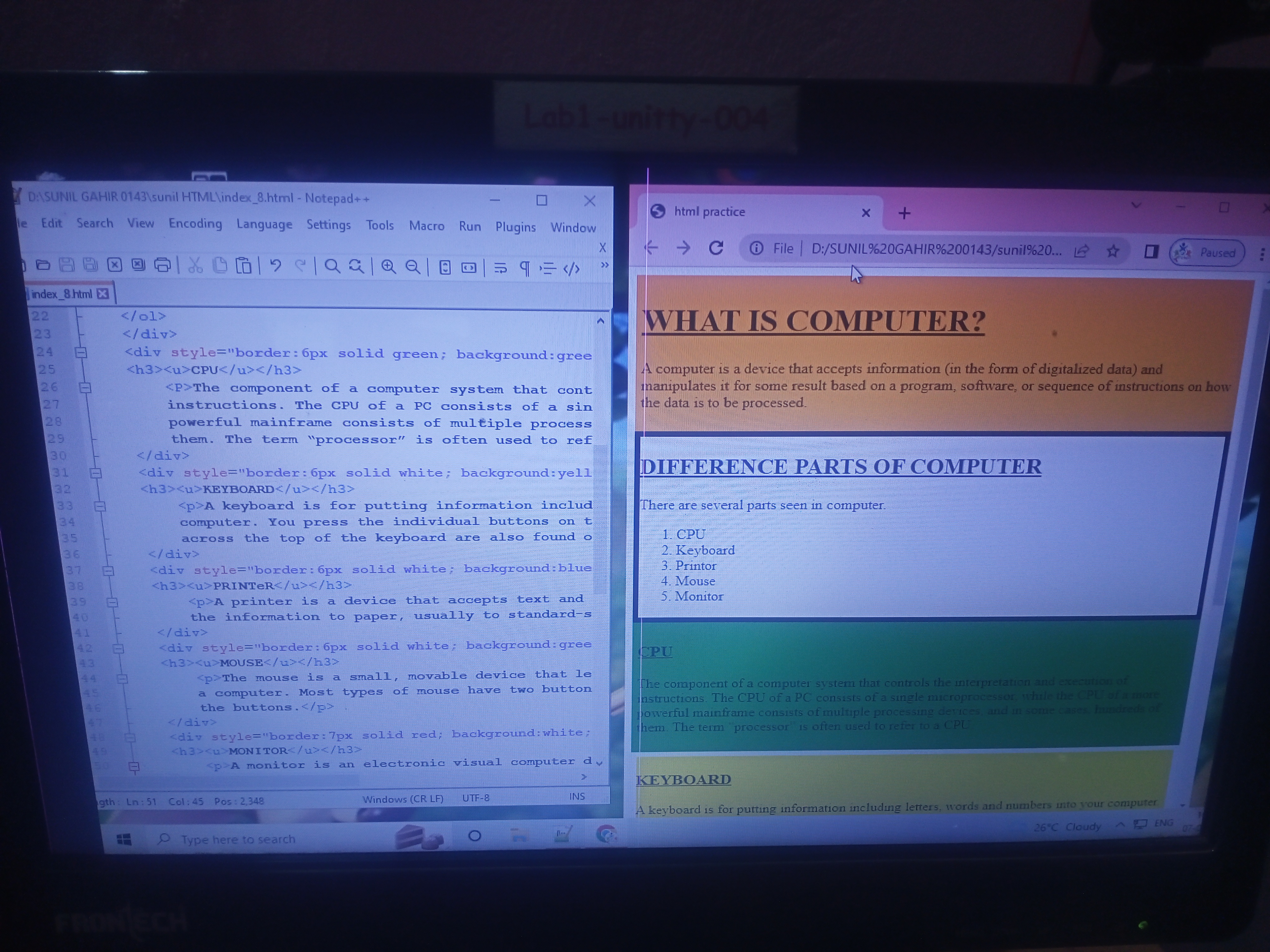Click the Undo arrow in Notepad++ toolbar
The image size is (1270, 952).
(x=276, y=266)
